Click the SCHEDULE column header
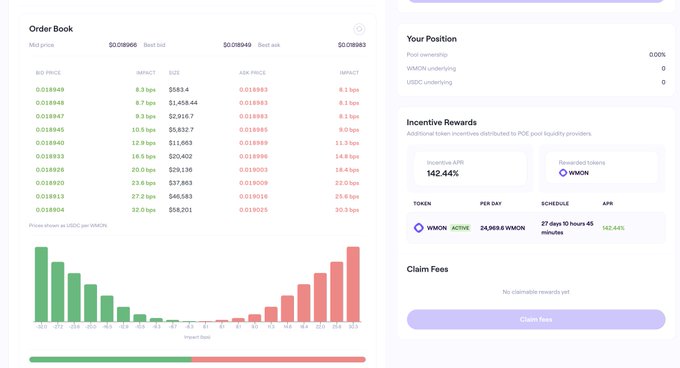 click(x=555, y=203)
